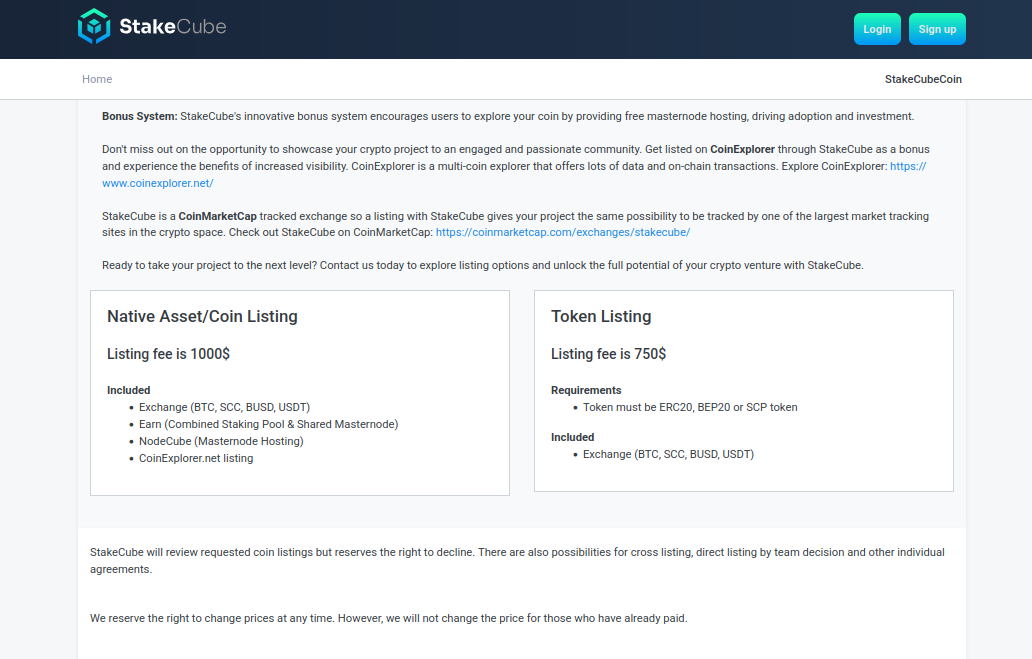Click the StakeCube wordmark text in header
Screen dimensions: 1032x659
pos(172,27)
